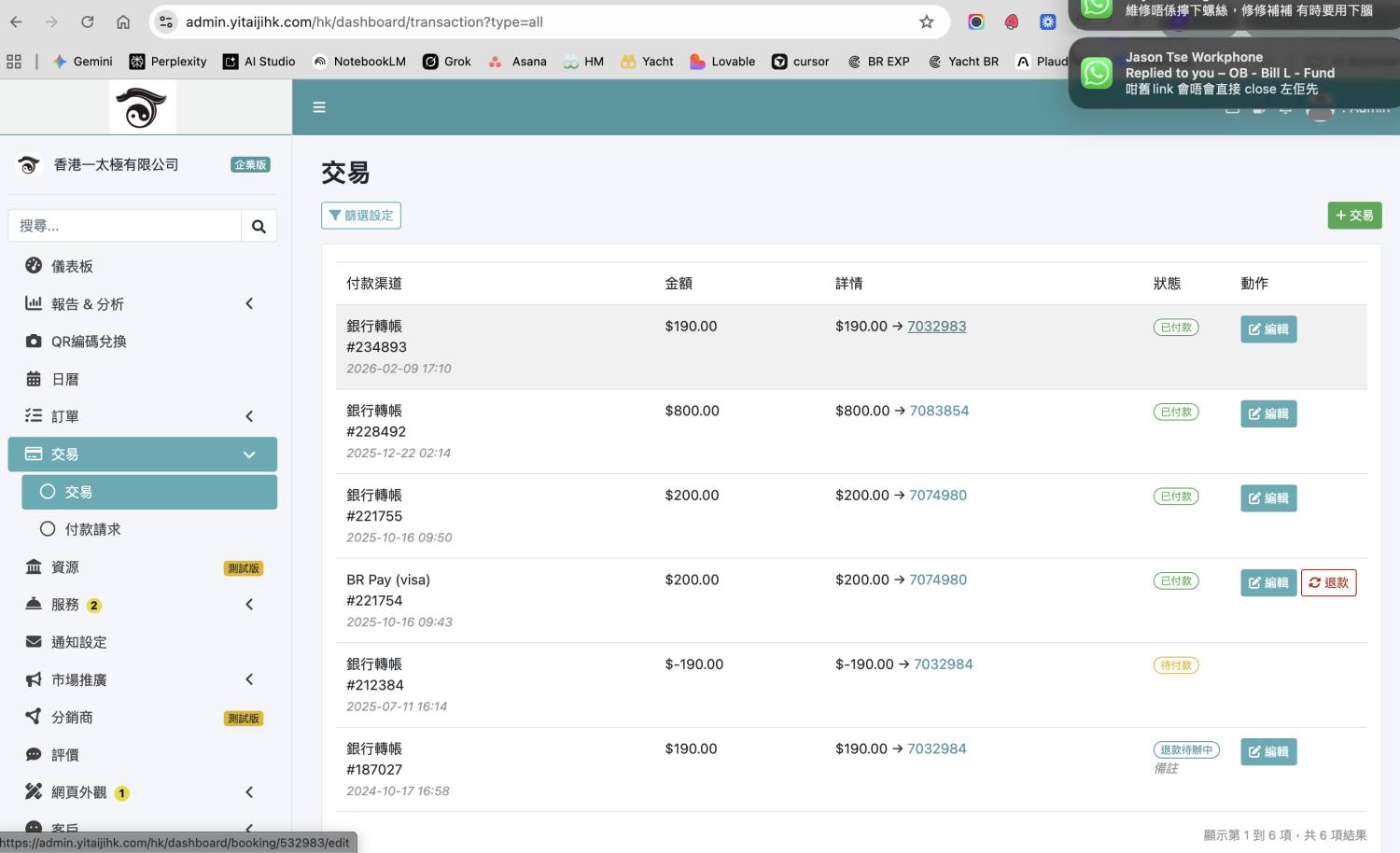Expand the 報告 & 分析 section chevron

click(249, 303)
